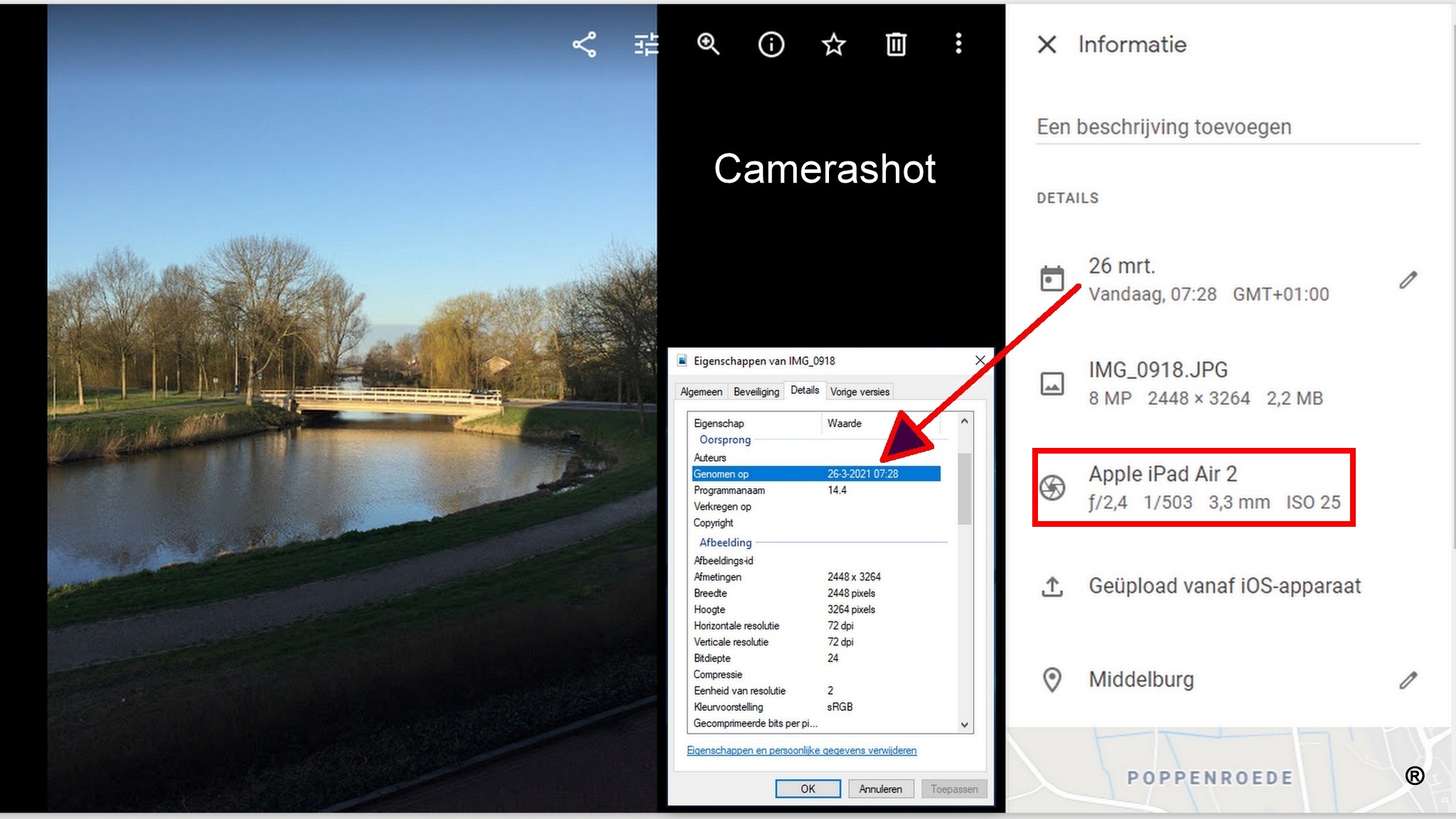Switch to the Beveiliging tab
Screen dimensions: 1456x819
pos(756,392)
